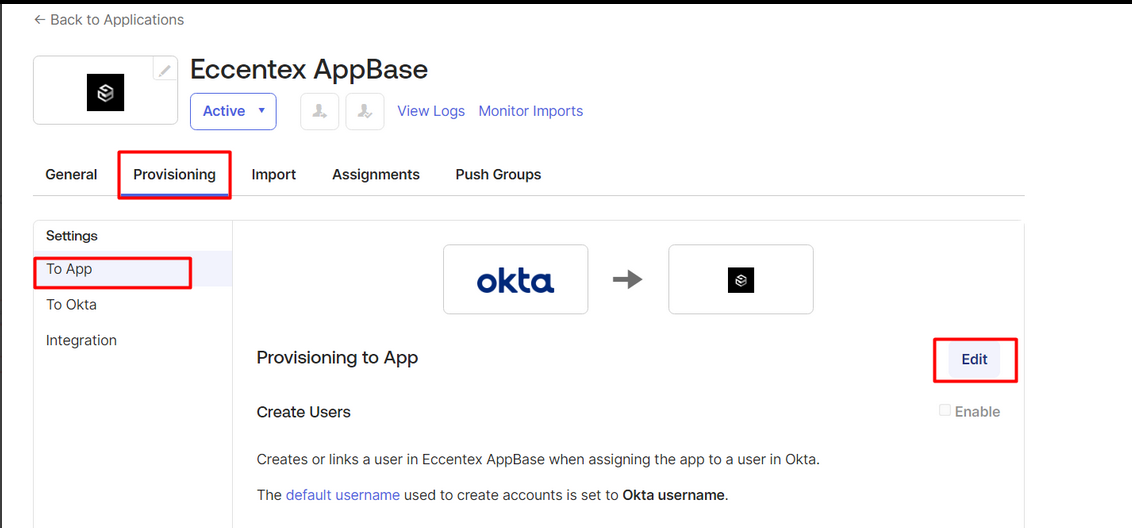Click the Eccentex AppBase title

point(309,70)
